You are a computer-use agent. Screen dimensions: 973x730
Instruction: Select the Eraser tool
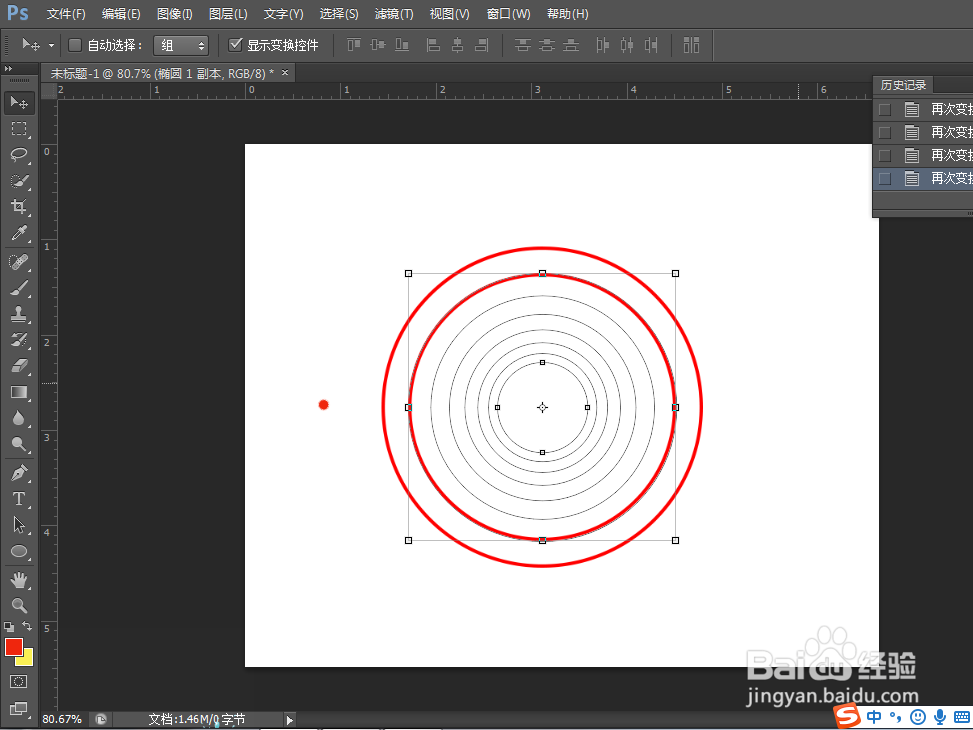pos(19,366)
